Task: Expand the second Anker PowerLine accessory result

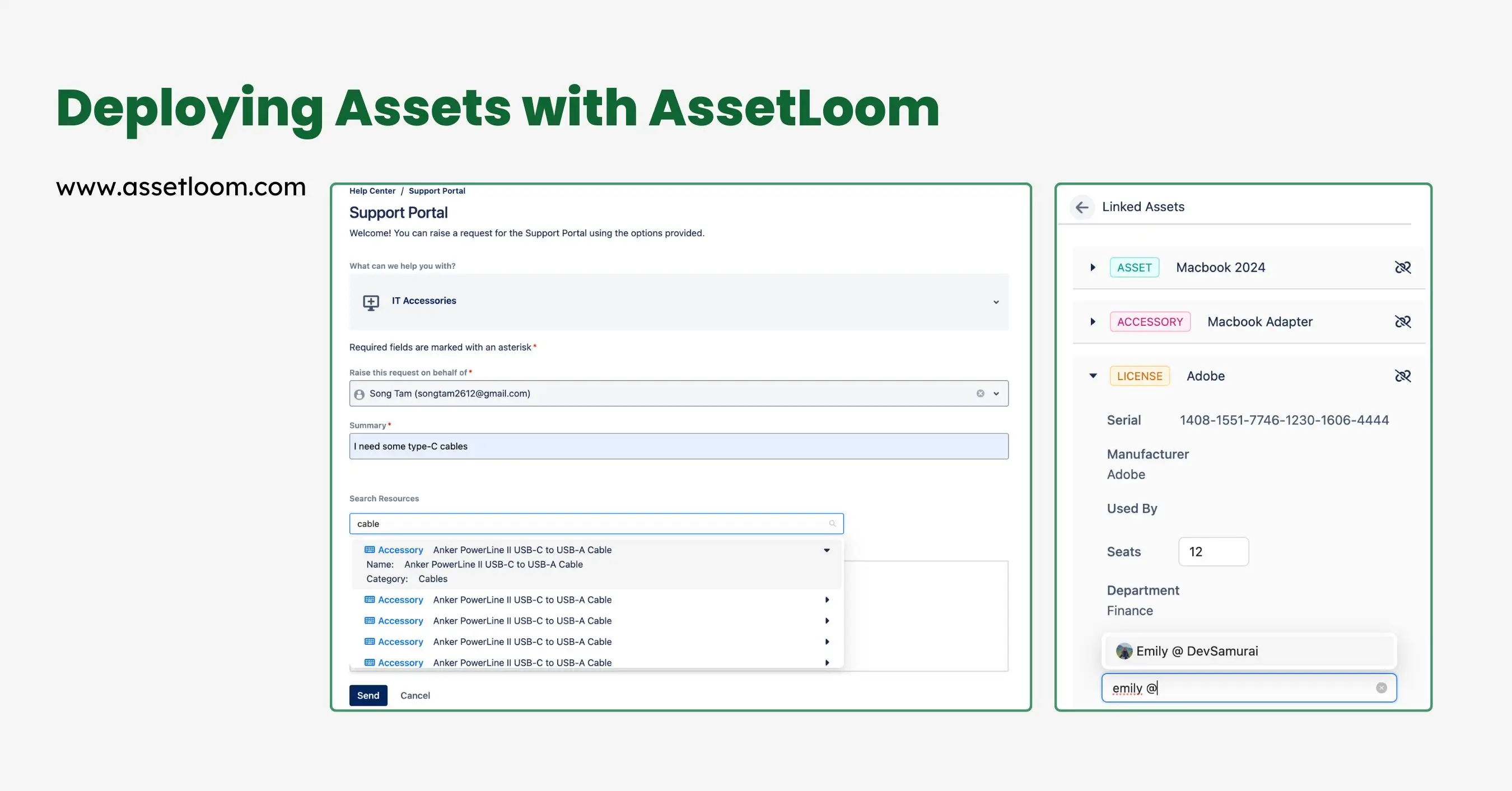Action: point(827,600)
